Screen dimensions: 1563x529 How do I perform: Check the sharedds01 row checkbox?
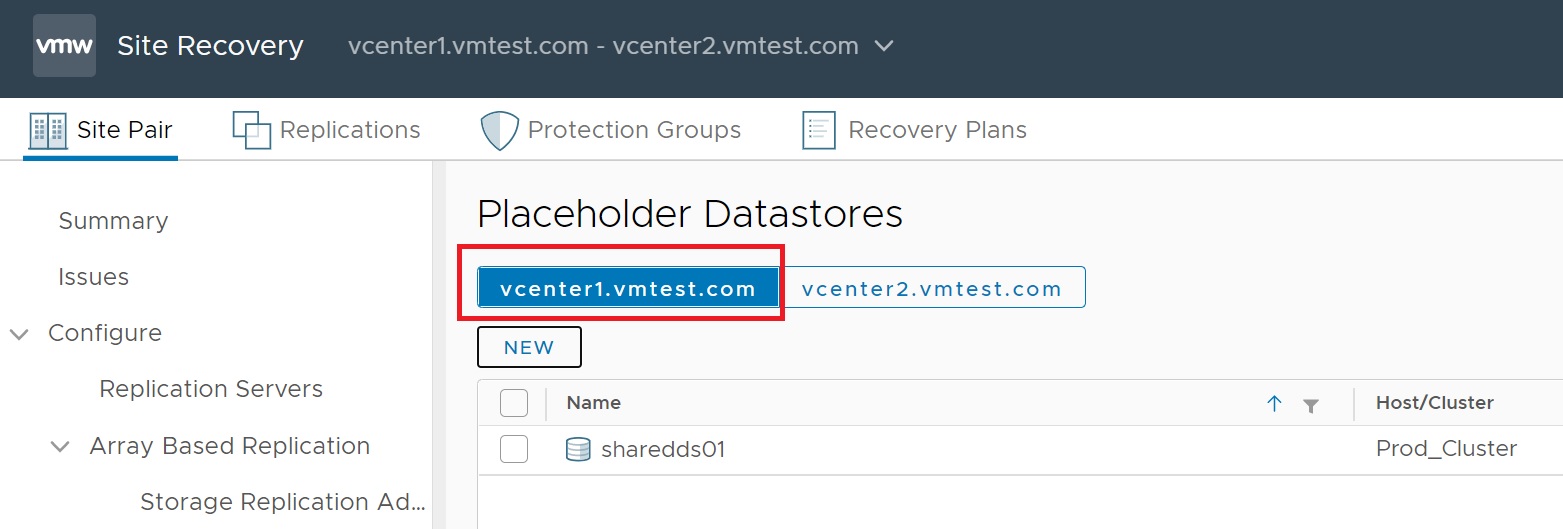(514, 450)
